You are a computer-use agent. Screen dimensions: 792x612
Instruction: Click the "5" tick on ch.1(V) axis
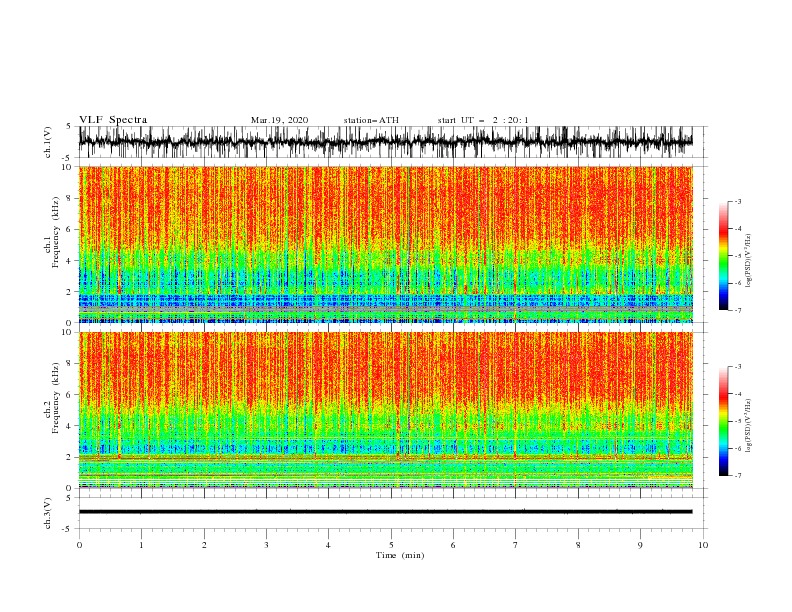70,126
